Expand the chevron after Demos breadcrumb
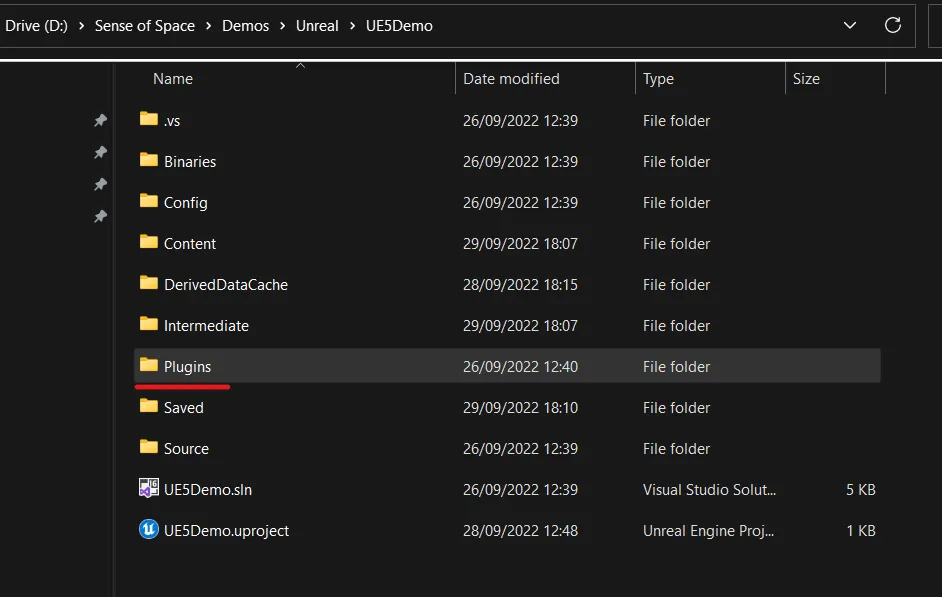This screenshot has height=597, width=942. click(x=282, y=26)
